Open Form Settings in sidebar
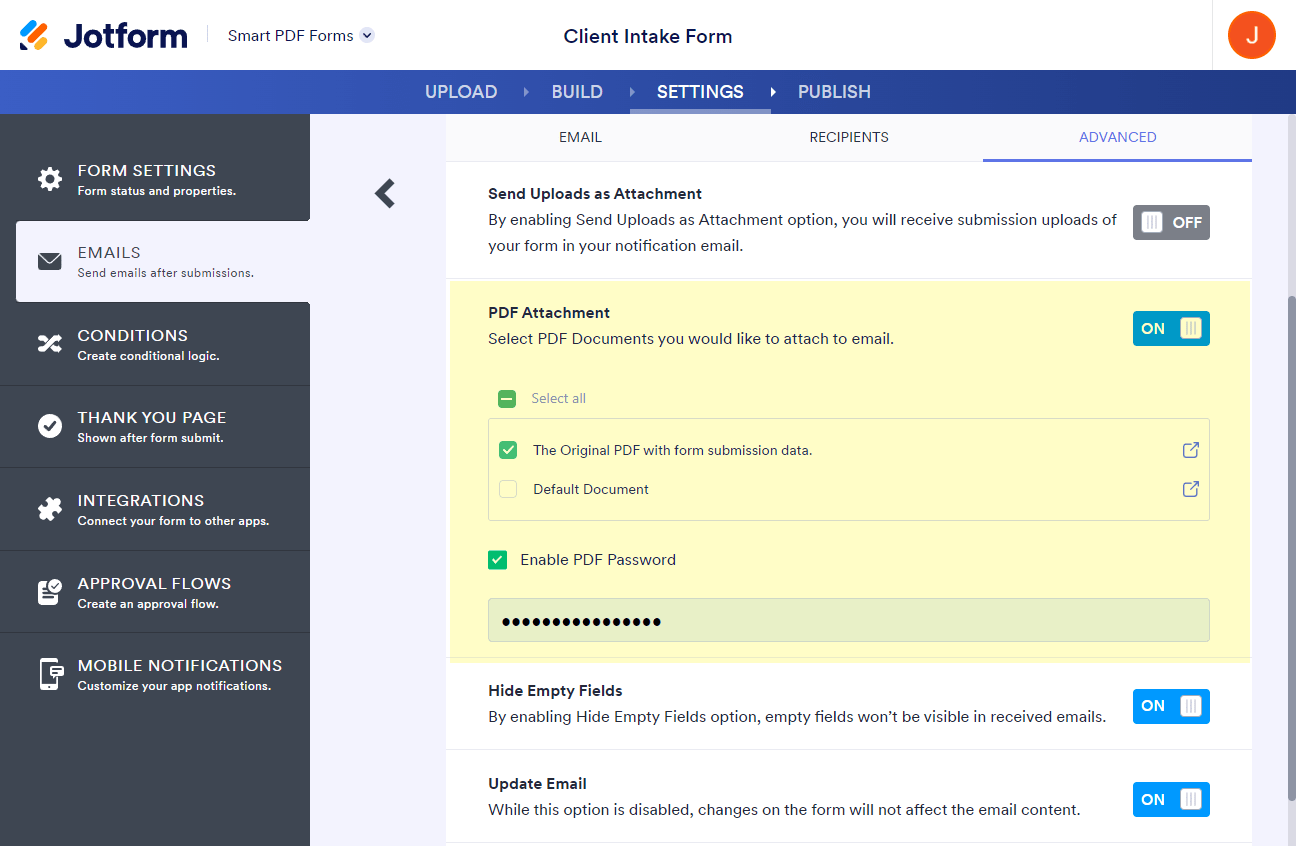The width and height of the screenshot is (1296, 846). pos(155,179)
